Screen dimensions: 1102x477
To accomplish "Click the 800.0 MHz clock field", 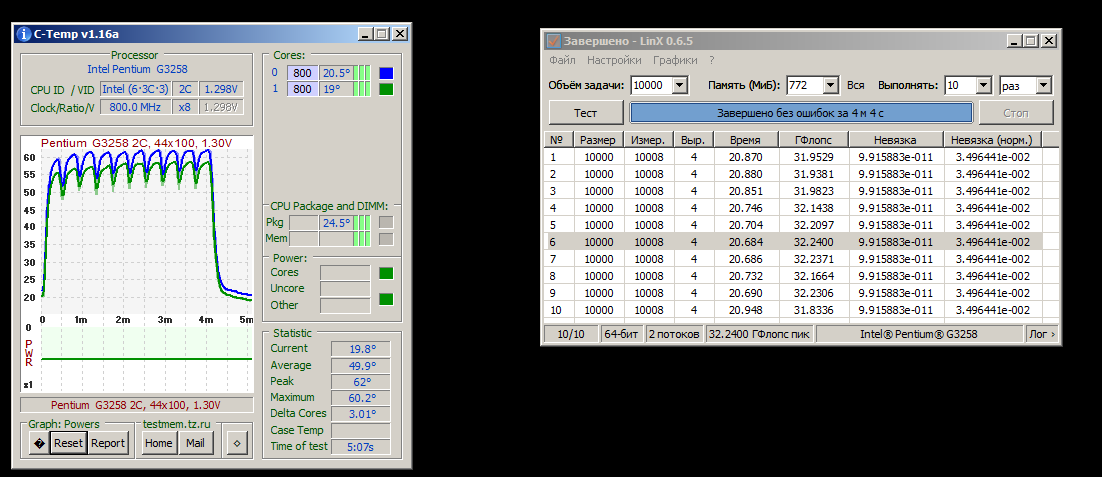I will [x=134, y=107].
